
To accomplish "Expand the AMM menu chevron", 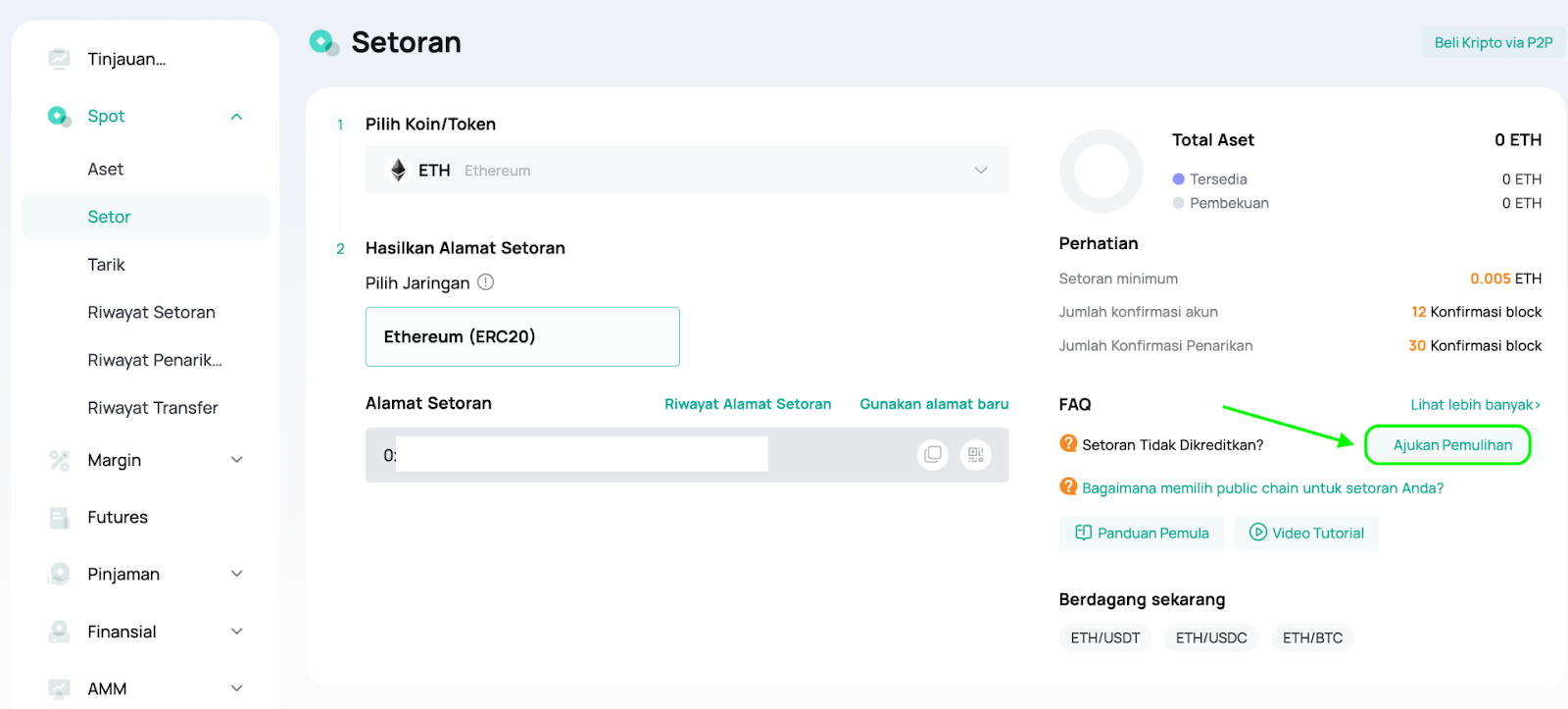I will (236, 688).
